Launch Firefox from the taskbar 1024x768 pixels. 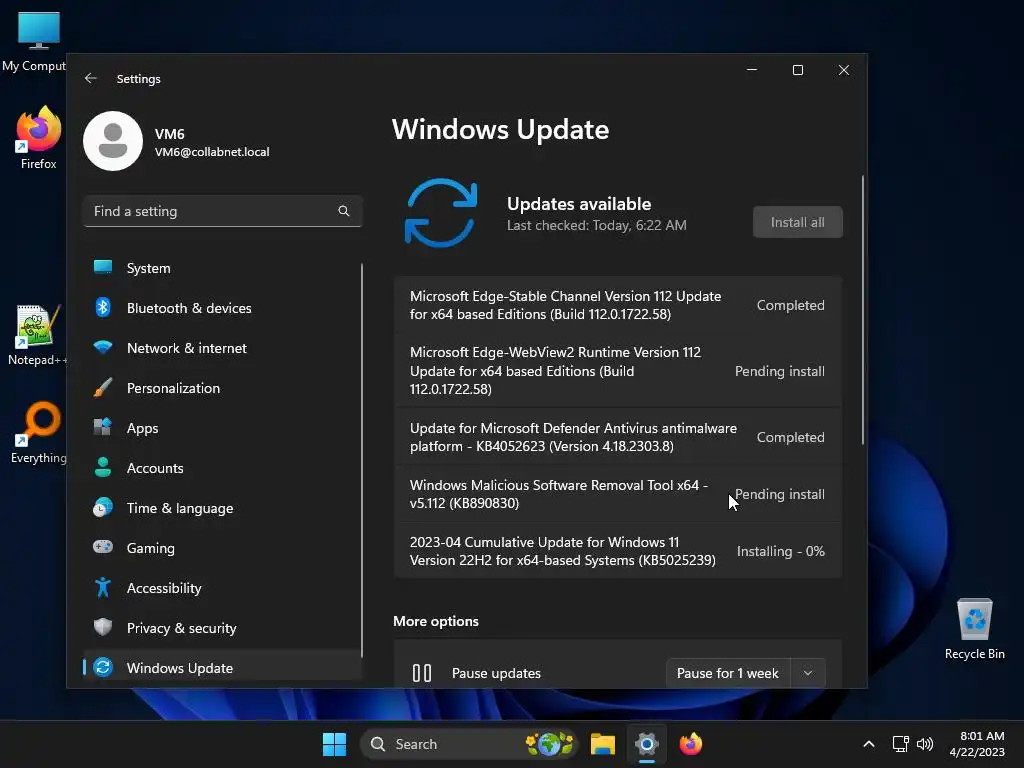click(690, 744)
